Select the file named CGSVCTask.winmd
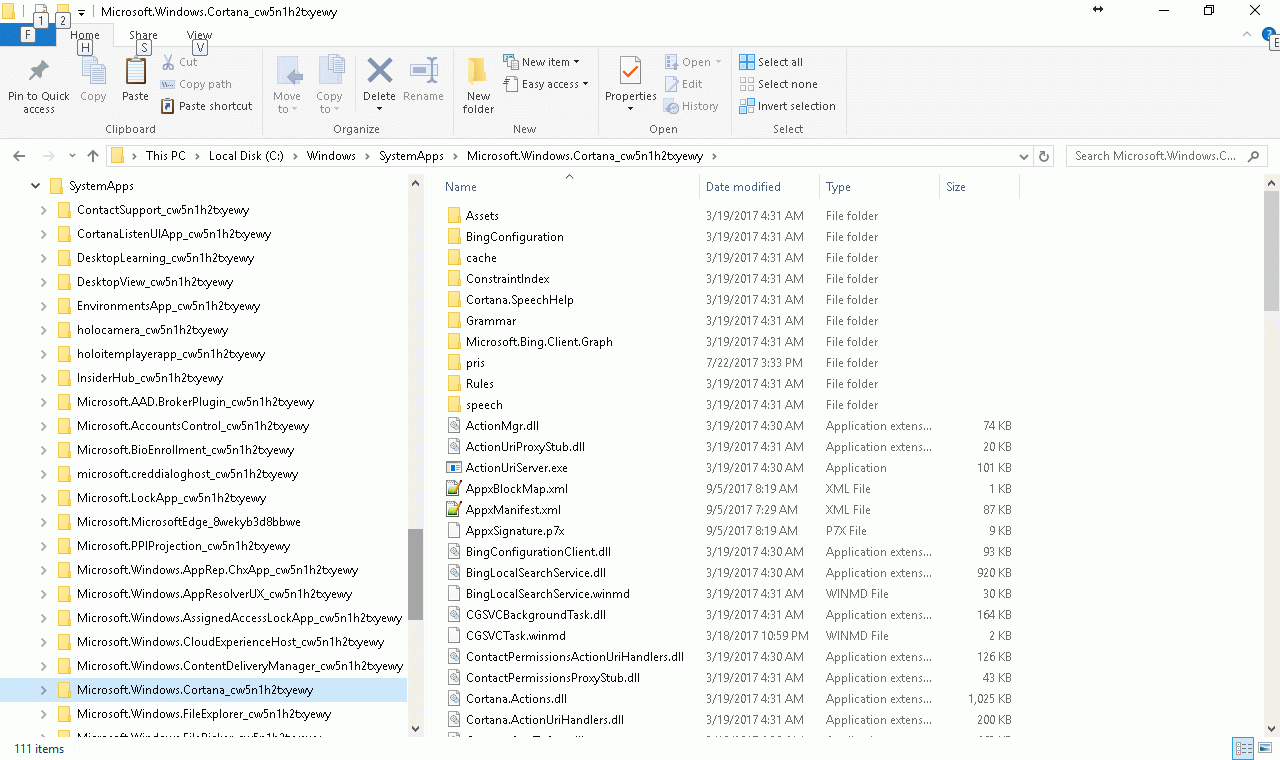The width and height of the screenshot is (1280, 760). [515, 636]
